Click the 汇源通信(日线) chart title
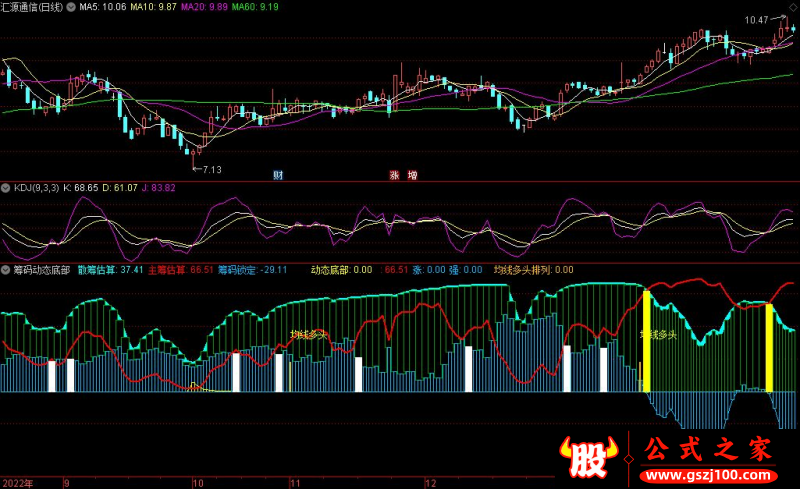Viewport: 800px width, 489px height. tap(32, 7)
